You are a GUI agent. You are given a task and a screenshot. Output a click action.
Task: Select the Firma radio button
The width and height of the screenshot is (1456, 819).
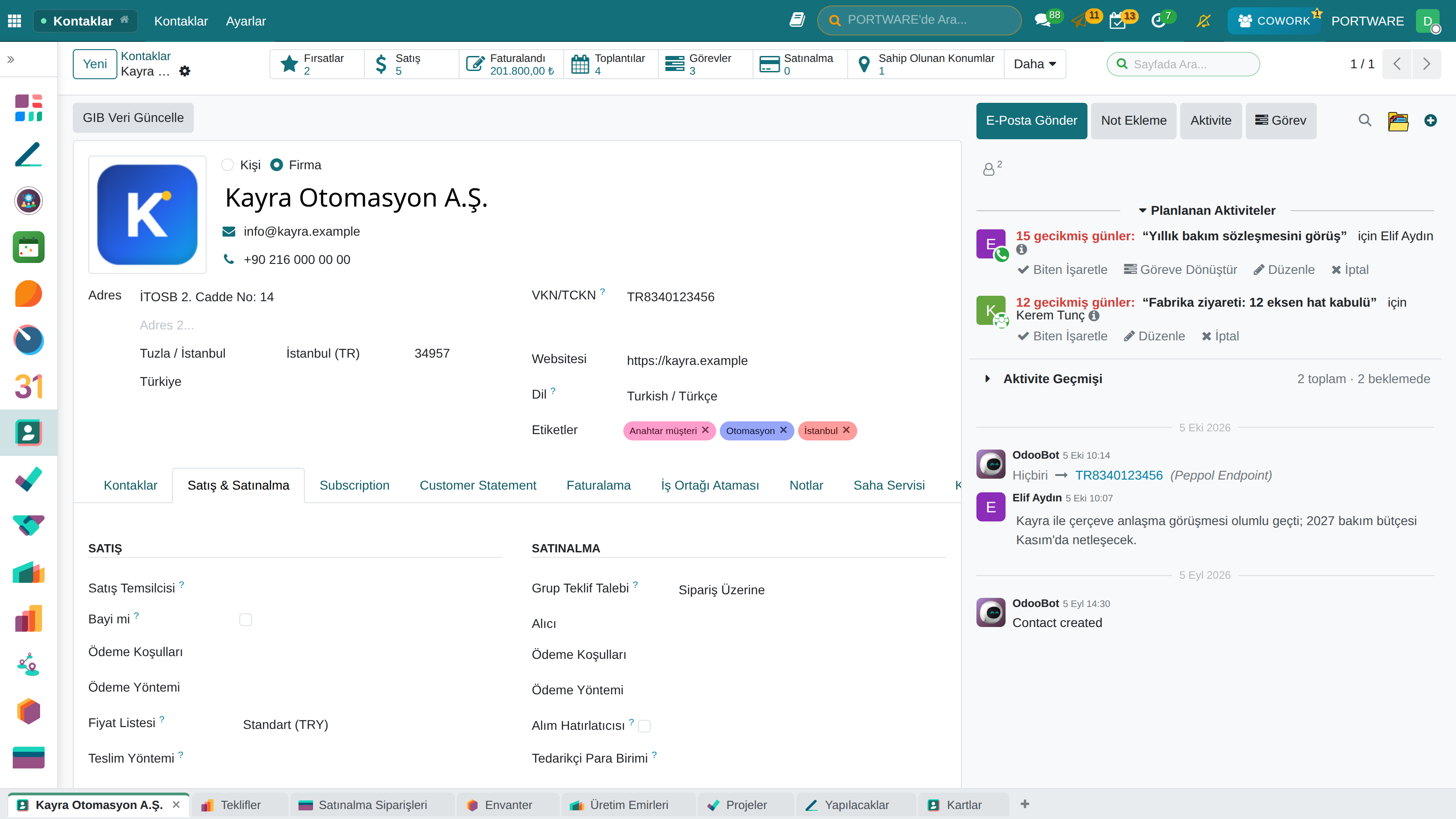click(x=276, y=165)
